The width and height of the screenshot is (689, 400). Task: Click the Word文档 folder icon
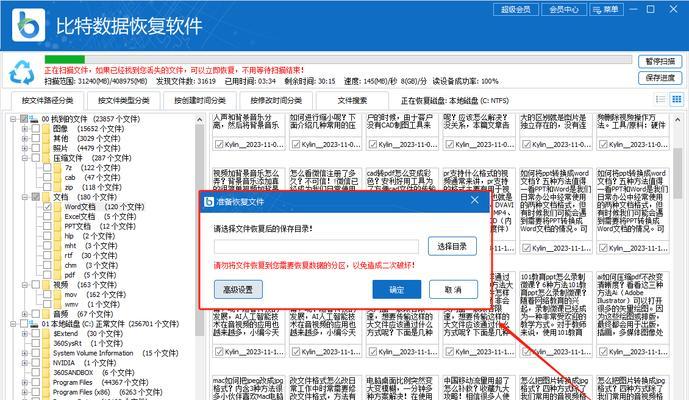(58, 207)
